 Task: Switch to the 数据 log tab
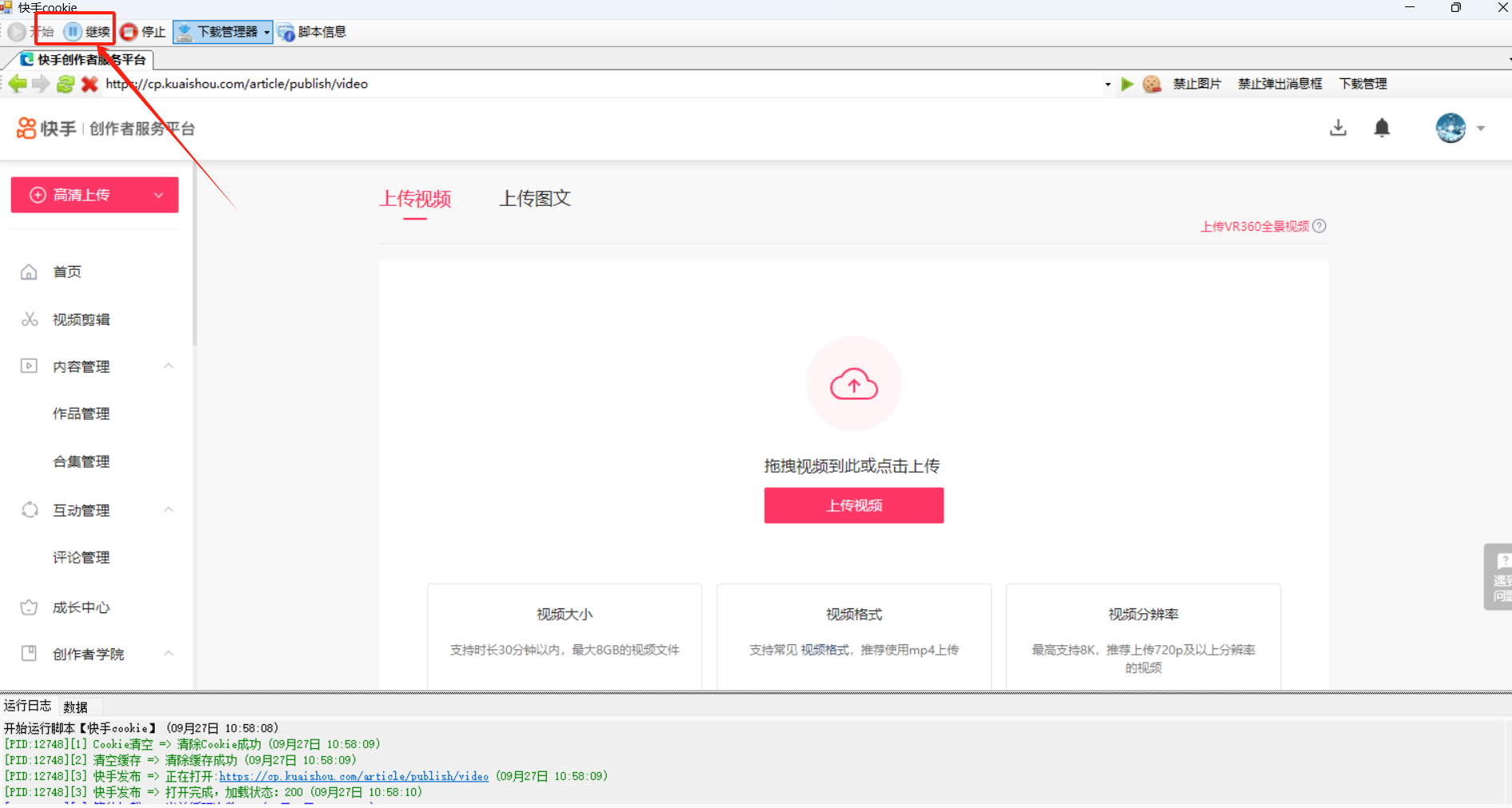click(75, 707)
